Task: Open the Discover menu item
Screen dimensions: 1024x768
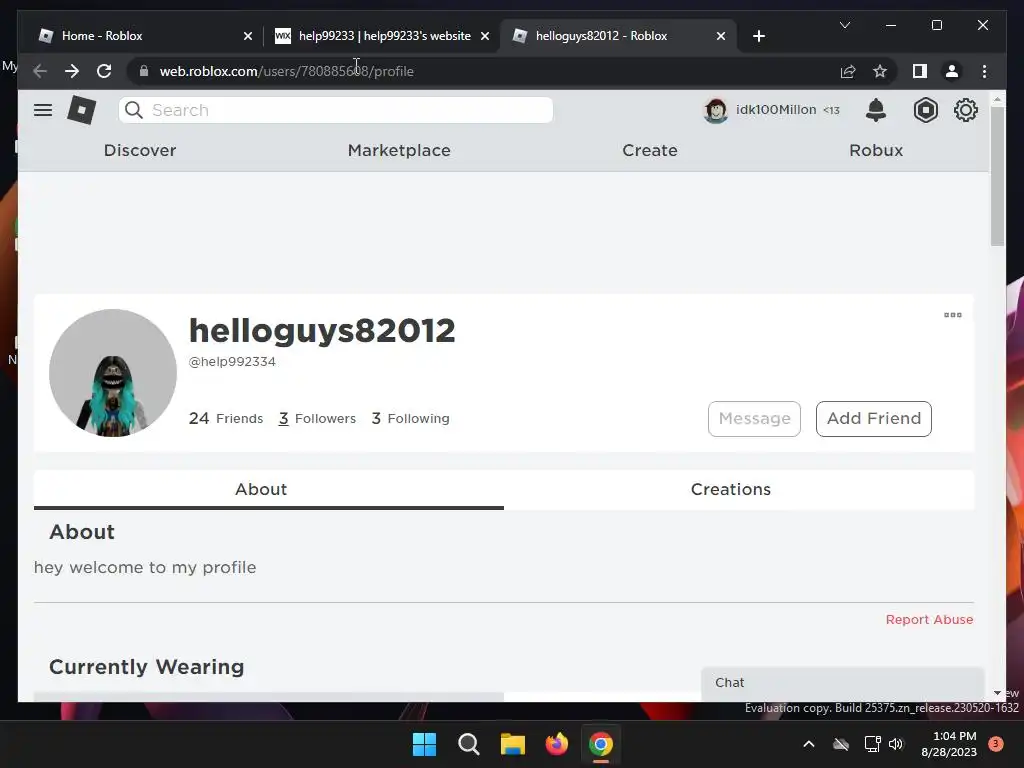Action: click(140, 150)
